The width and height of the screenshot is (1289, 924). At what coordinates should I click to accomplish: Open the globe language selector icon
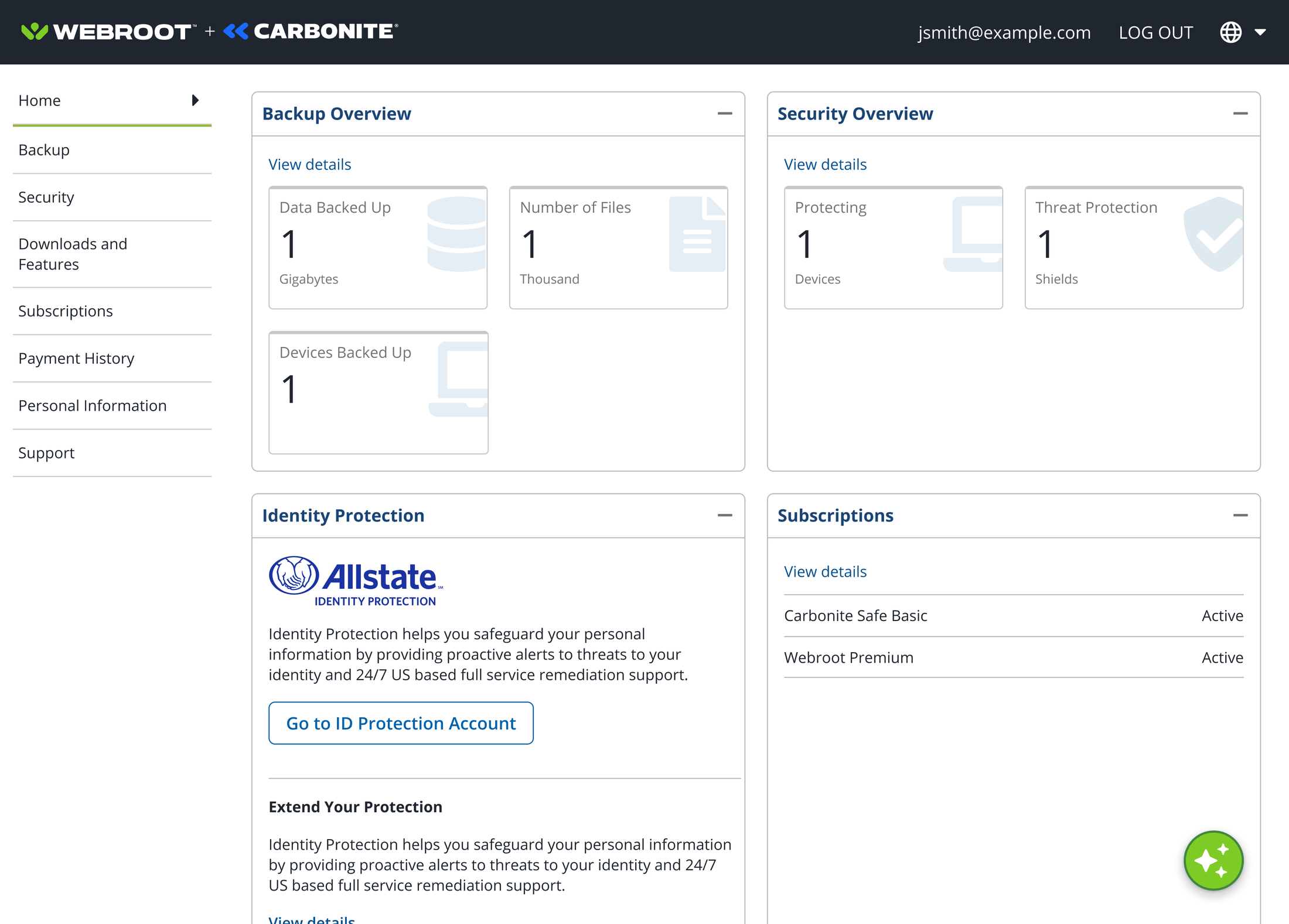pyautogui.click(x=1230, y=32)
